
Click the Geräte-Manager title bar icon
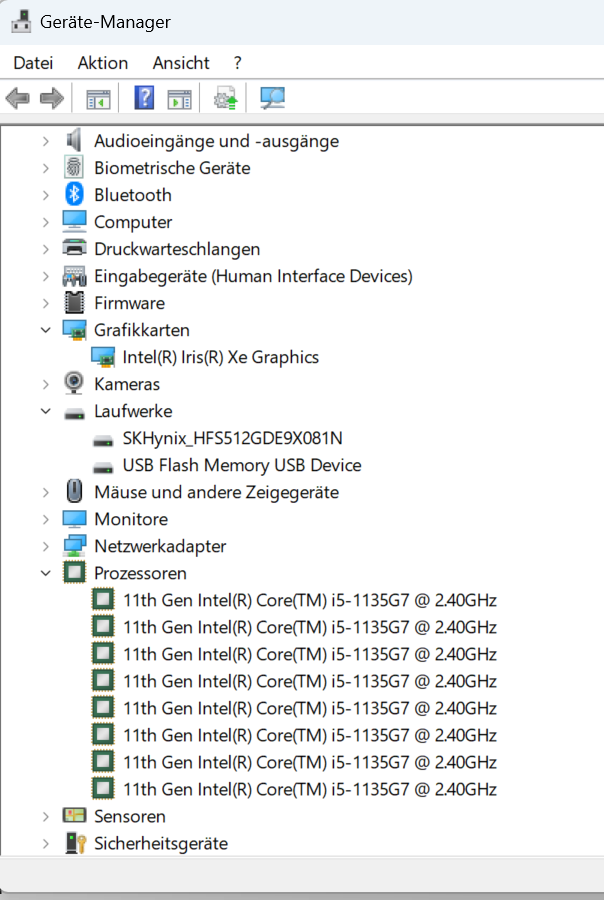point(21,22)
